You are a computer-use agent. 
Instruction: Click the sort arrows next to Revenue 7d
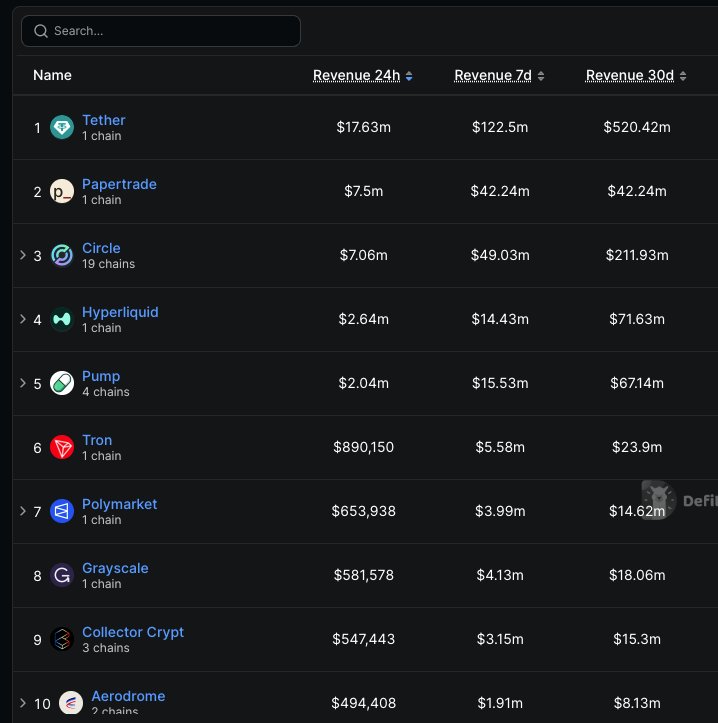pyautogui.click(x=541, y=76)
